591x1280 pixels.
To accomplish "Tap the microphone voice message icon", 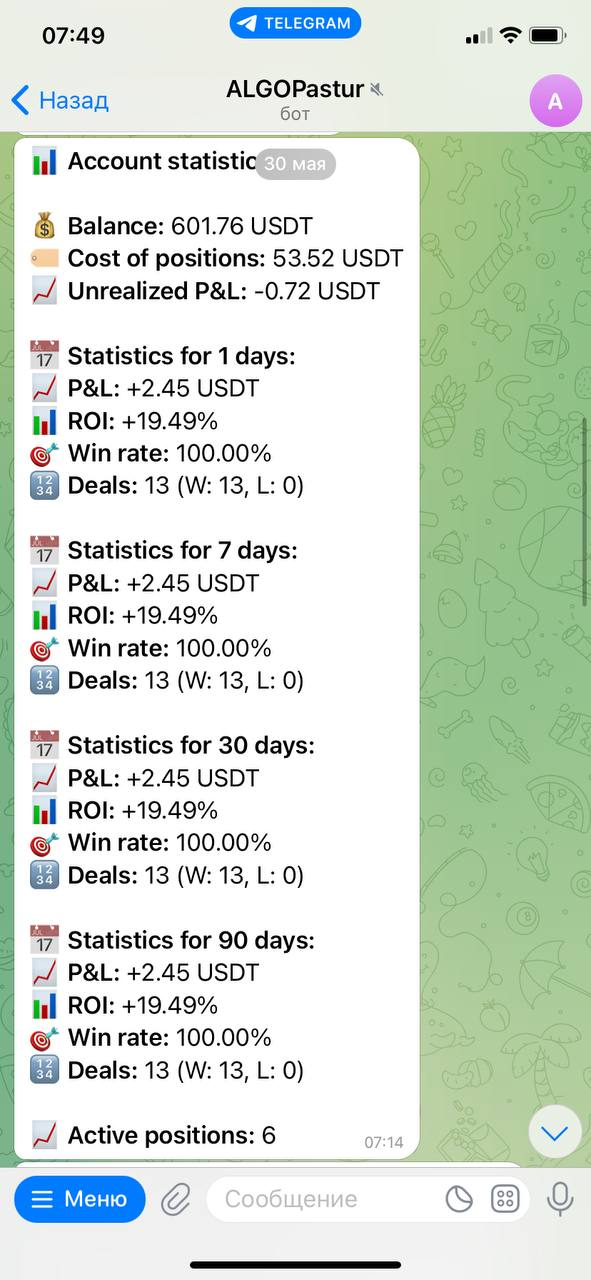I will 559,1199.
